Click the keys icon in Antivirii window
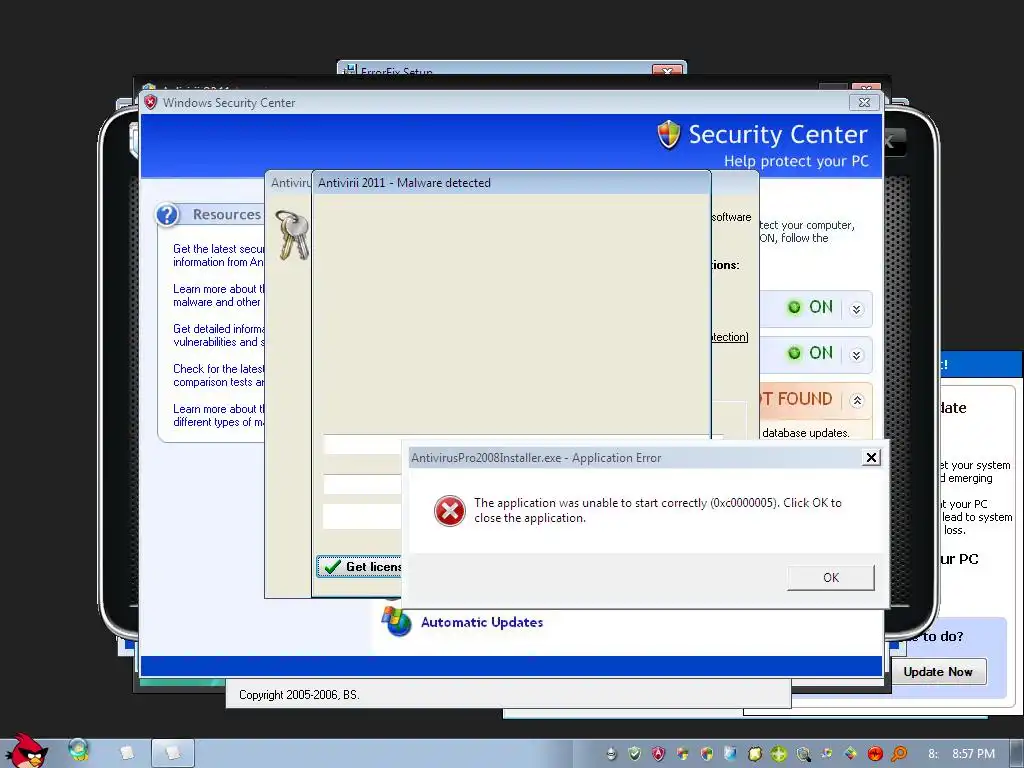The width and height of the screenshot is (1024, 768). [x=291, y=234]
